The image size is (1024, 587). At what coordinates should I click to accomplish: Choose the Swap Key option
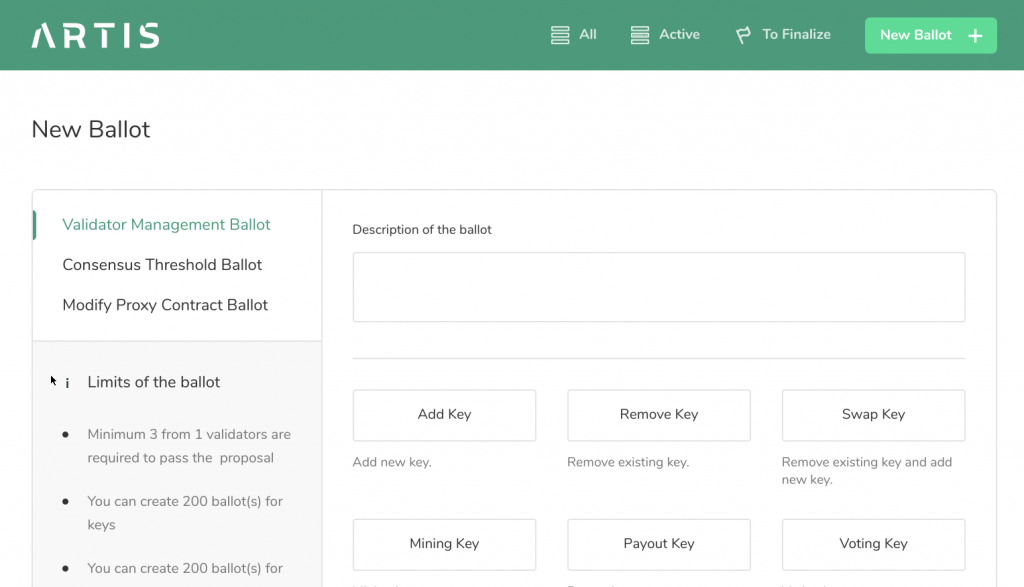tap(873, 415)
